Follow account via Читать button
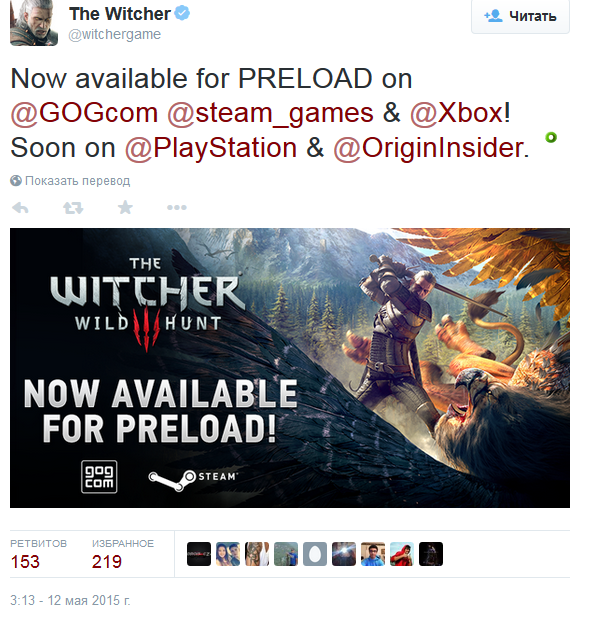The image size is (597, 625). pos(520,16)
